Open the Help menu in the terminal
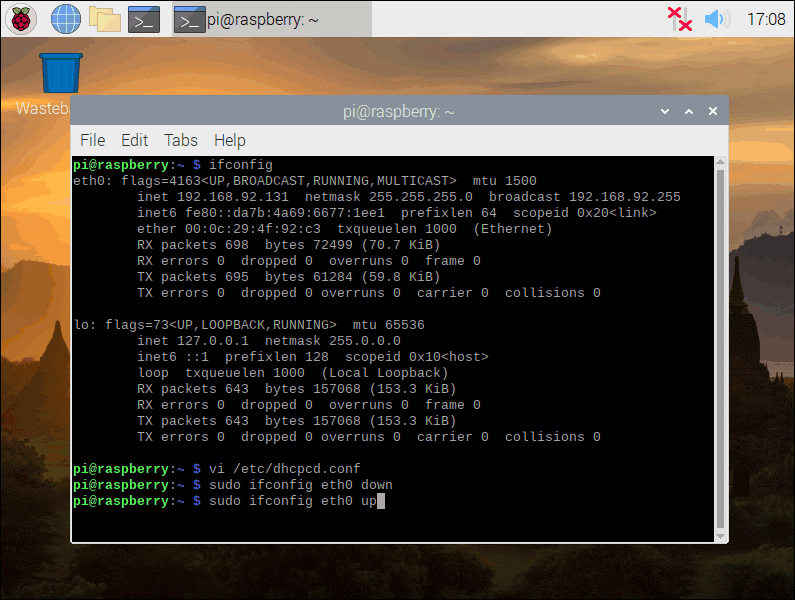Screen dimensions: 795x600 pos(230,140)
